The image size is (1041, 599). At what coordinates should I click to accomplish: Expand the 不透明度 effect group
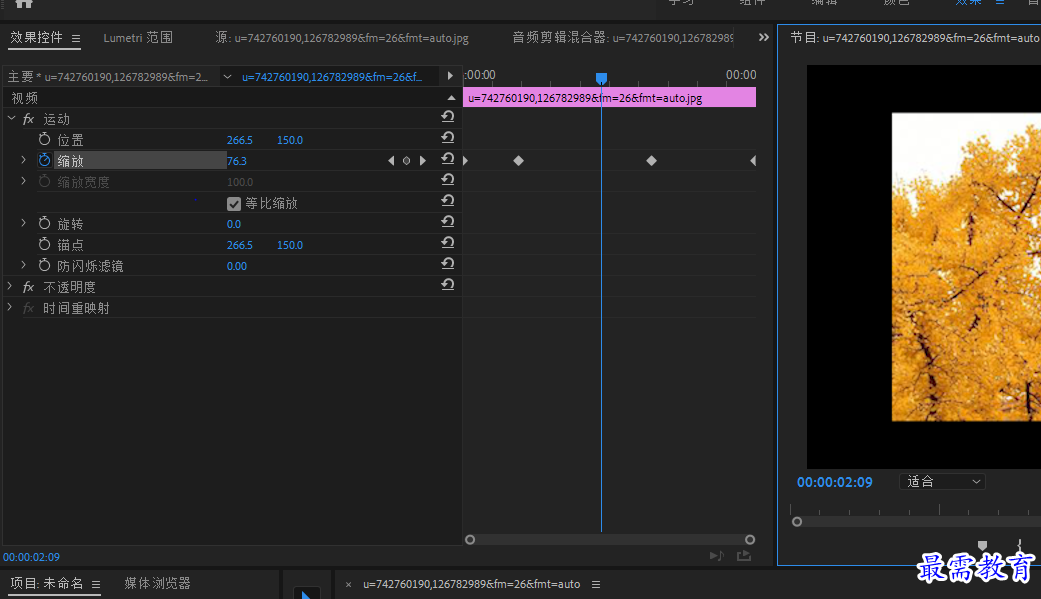[x=10, y=286]
